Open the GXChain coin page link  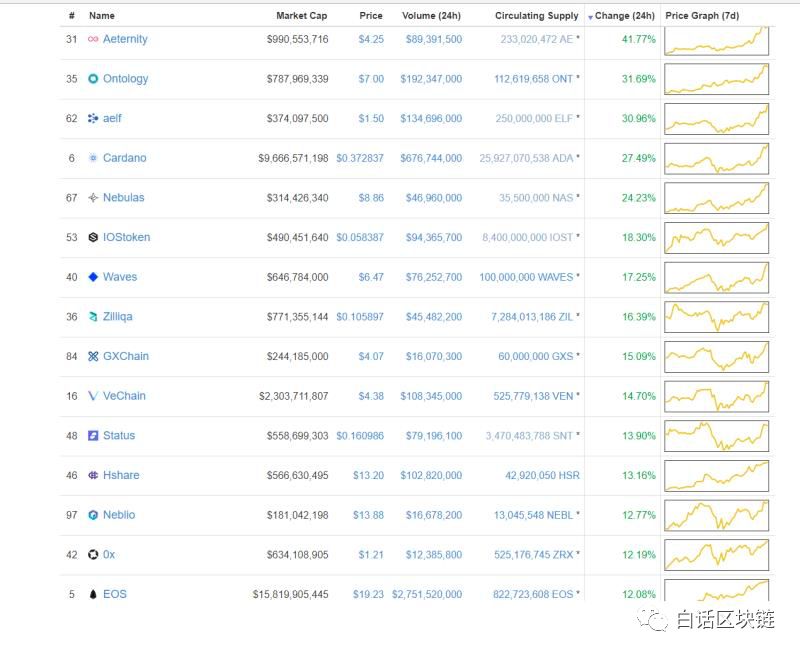126,356
